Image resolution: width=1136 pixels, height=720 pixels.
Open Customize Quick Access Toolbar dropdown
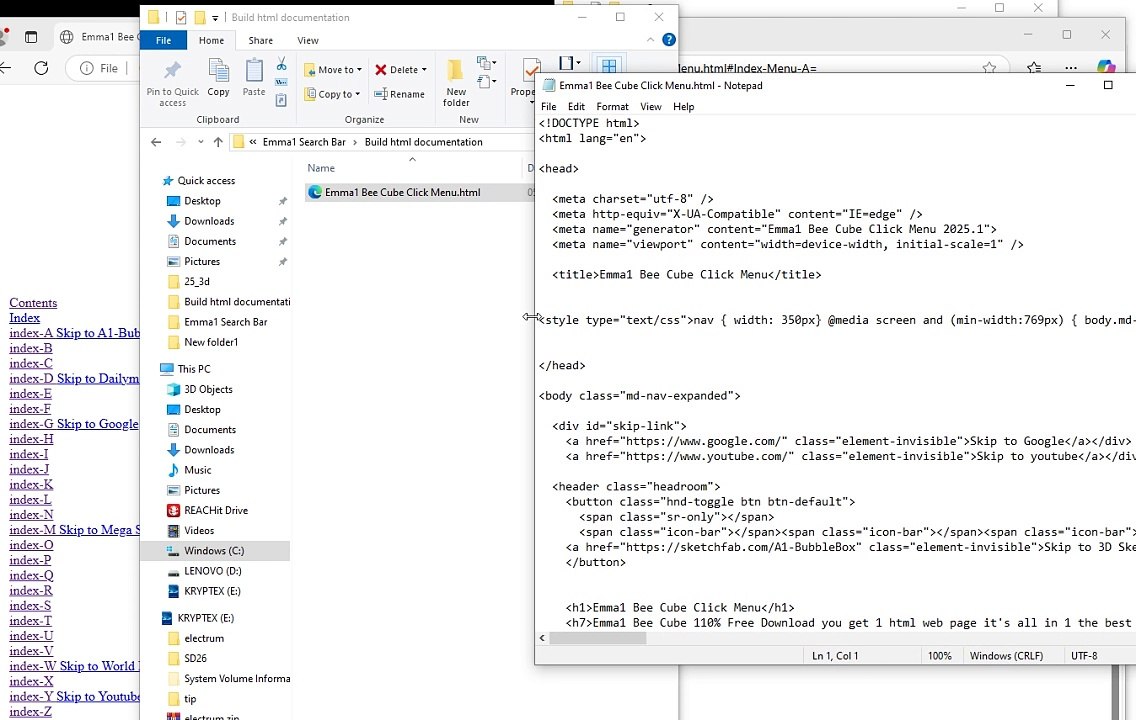tap(215, 18)
